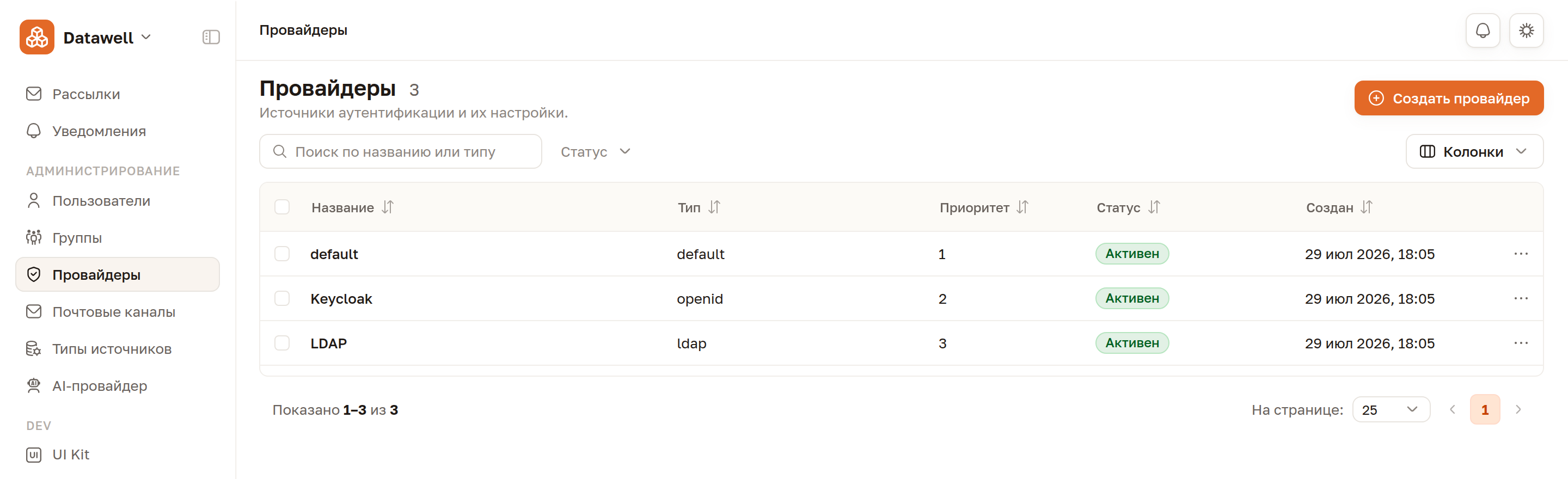Open AI-провайдер in sidebar

click(x=118, y=386)
